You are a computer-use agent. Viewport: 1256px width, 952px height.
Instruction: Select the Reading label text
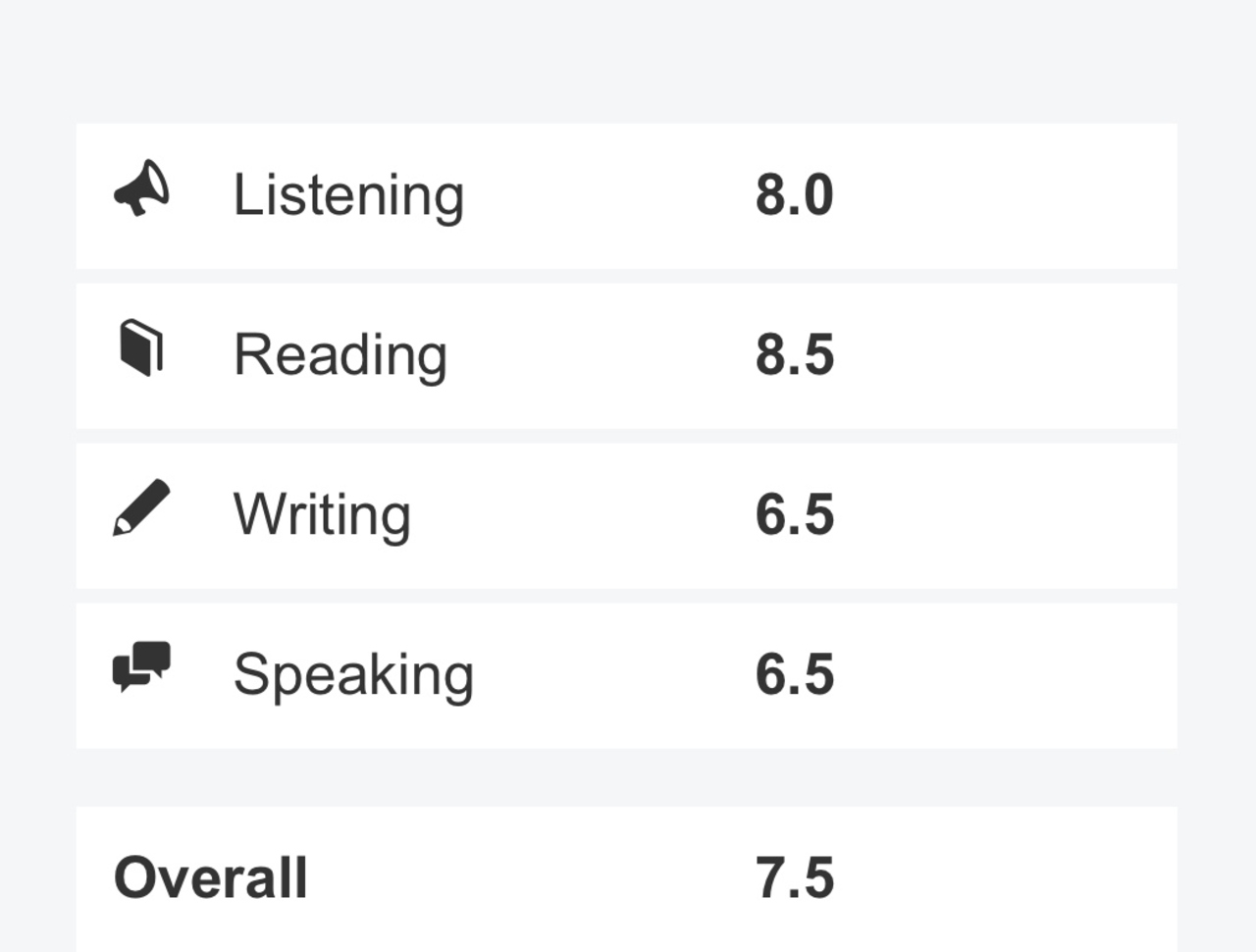click(x=340, y=355)
